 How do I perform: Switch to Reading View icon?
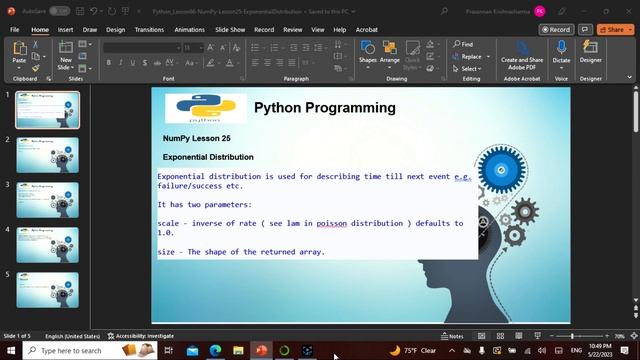coord(518,336)
